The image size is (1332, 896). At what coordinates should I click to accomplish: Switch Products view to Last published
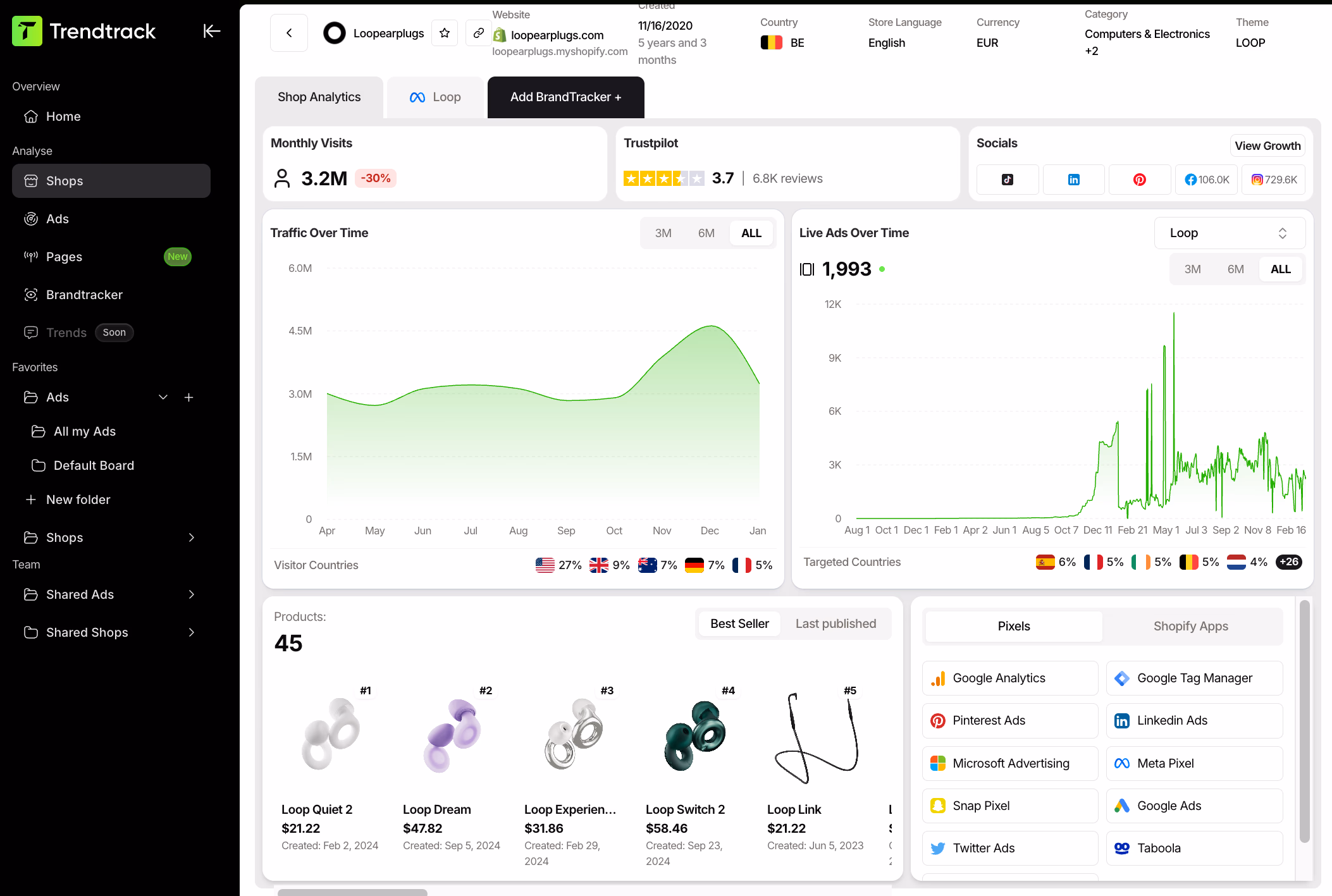[x=836, y=623]
